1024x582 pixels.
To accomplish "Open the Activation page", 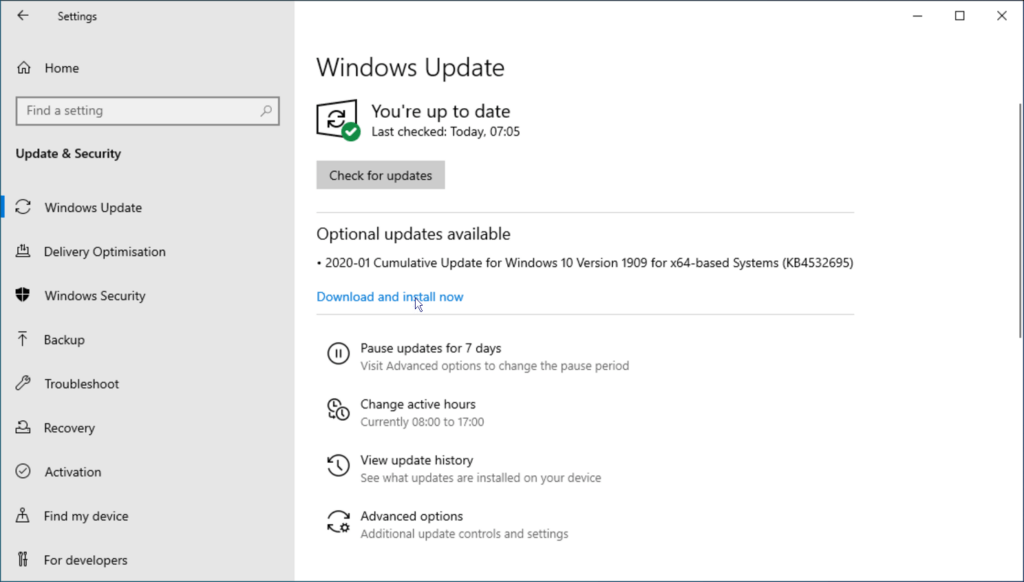I will pyautogui.click(x=72, y=472).
